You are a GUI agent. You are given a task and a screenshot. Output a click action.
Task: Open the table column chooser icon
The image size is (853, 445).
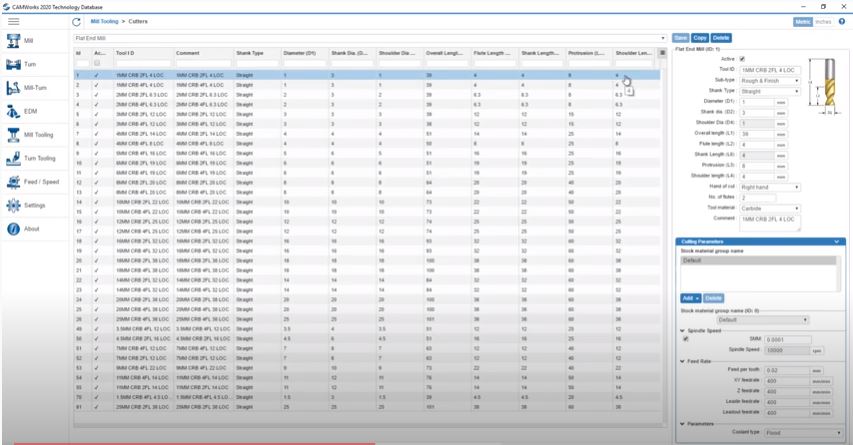(x=662, y=53)
